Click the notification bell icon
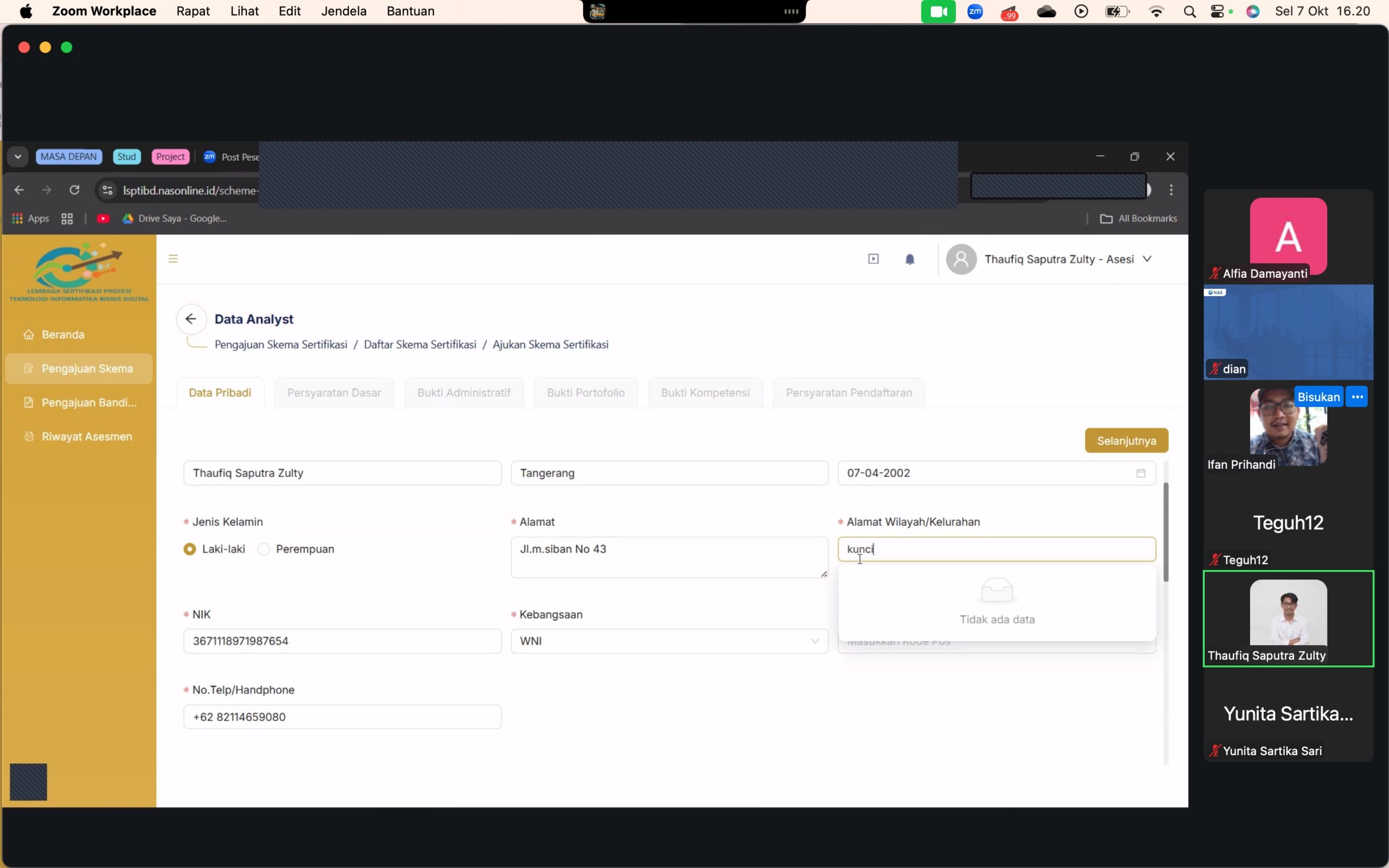 point(910,259)
